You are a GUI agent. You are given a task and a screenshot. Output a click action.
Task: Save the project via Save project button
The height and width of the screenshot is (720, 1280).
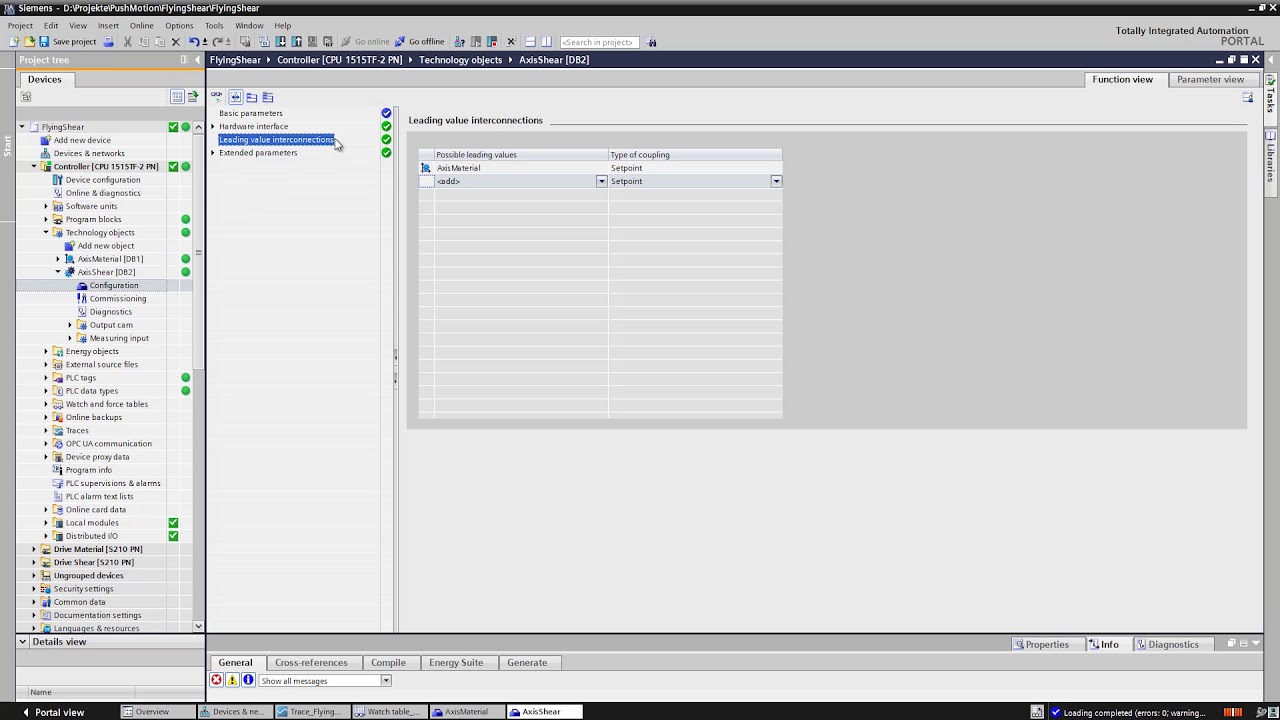(x=67, y=42)
